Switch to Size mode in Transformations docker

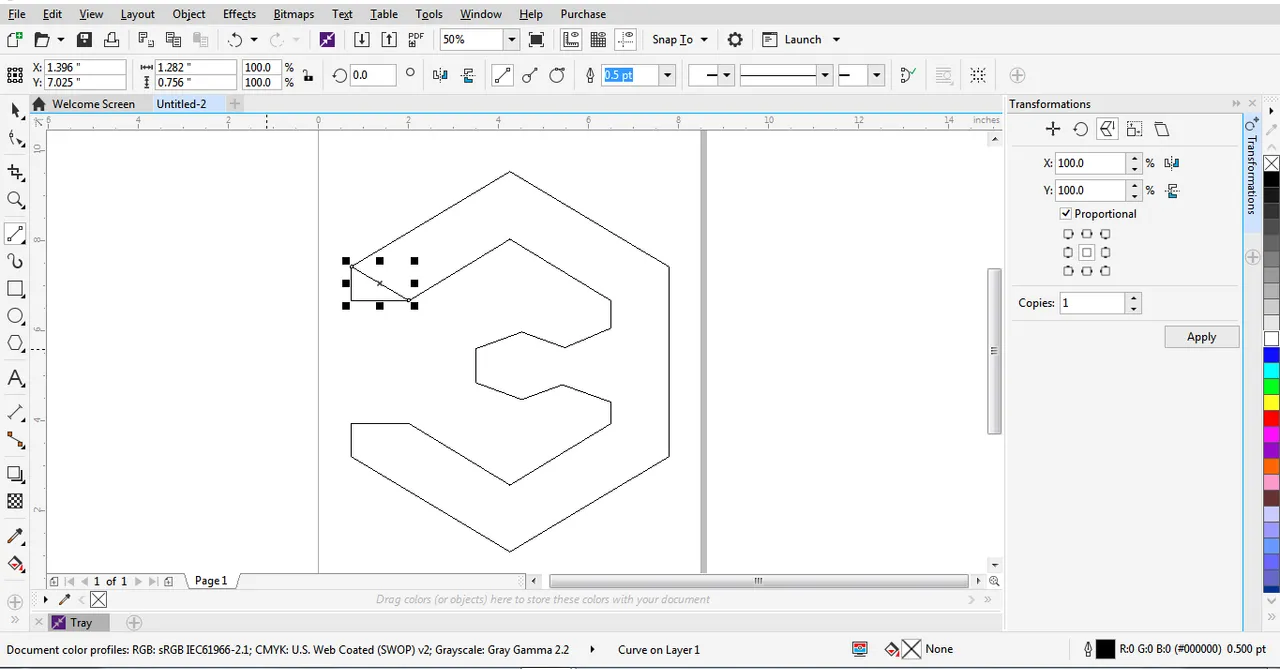(x=1134, y=129)
